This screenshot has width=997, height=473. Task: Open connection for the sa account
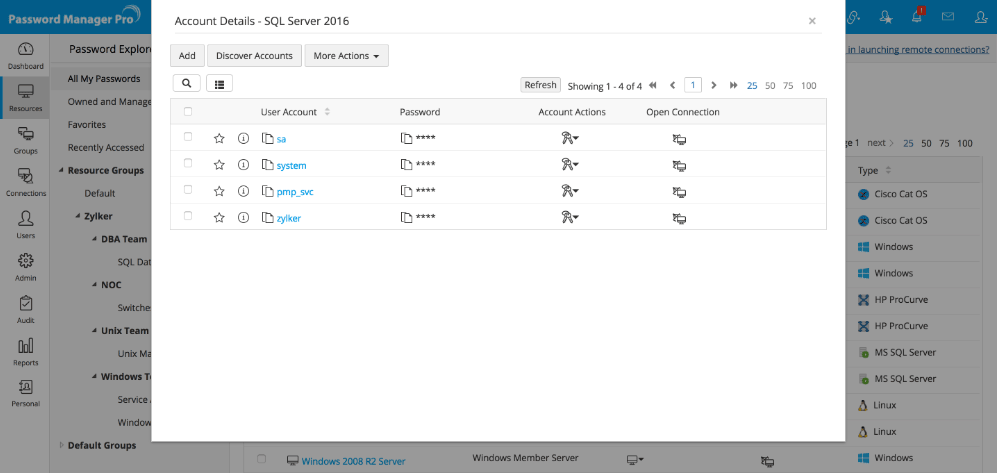coord(679,139)
